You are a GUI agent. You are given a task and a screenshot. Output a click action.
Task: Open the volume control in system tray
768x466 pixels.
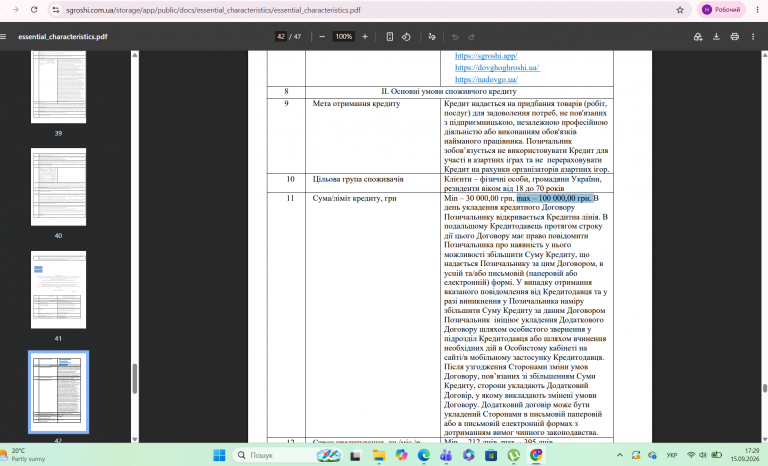[x=703, y=455]
